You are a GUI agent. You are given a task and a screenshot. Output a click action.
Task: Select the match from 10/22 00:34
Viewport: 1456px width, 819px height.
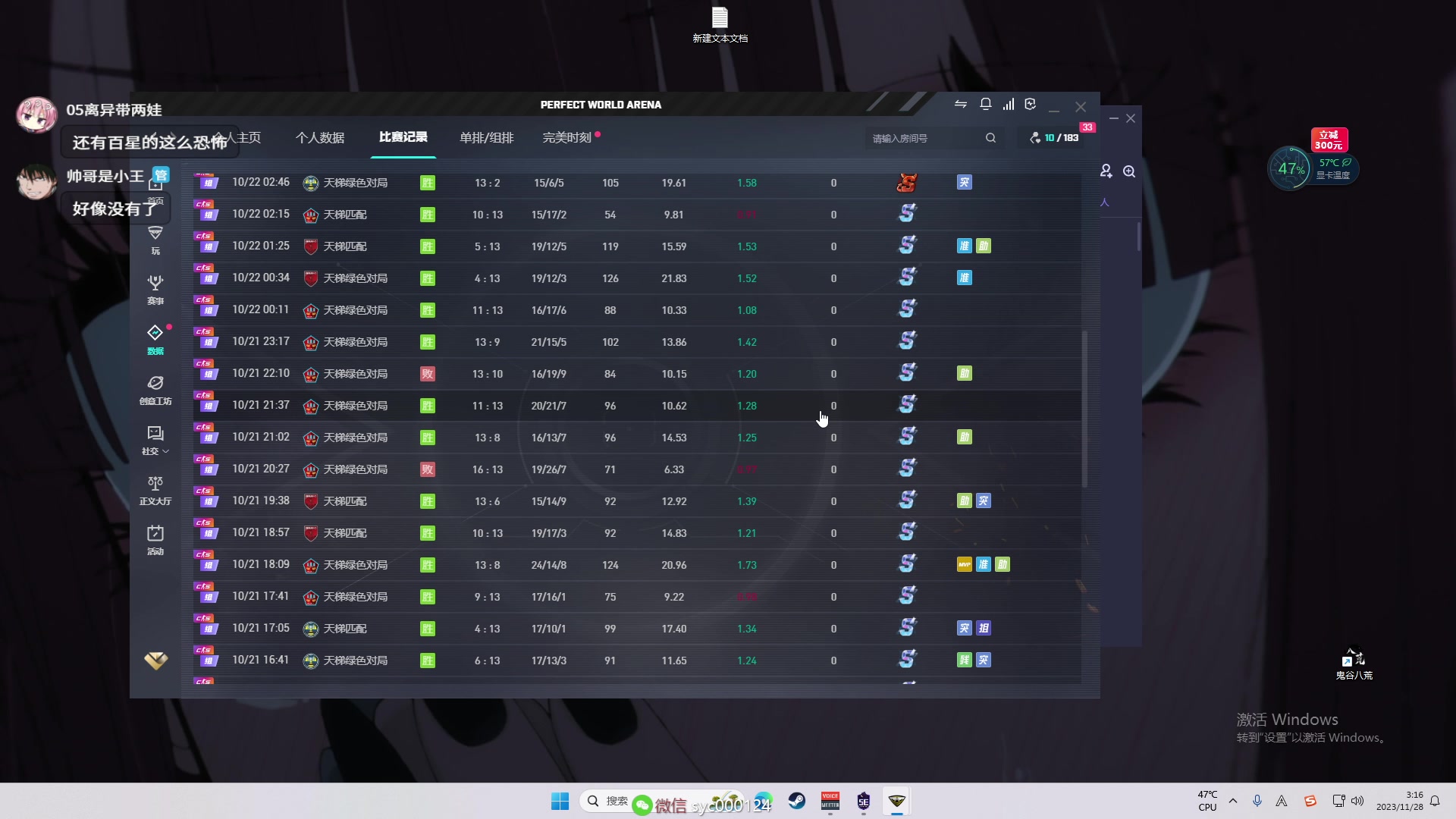coord(637,278)
